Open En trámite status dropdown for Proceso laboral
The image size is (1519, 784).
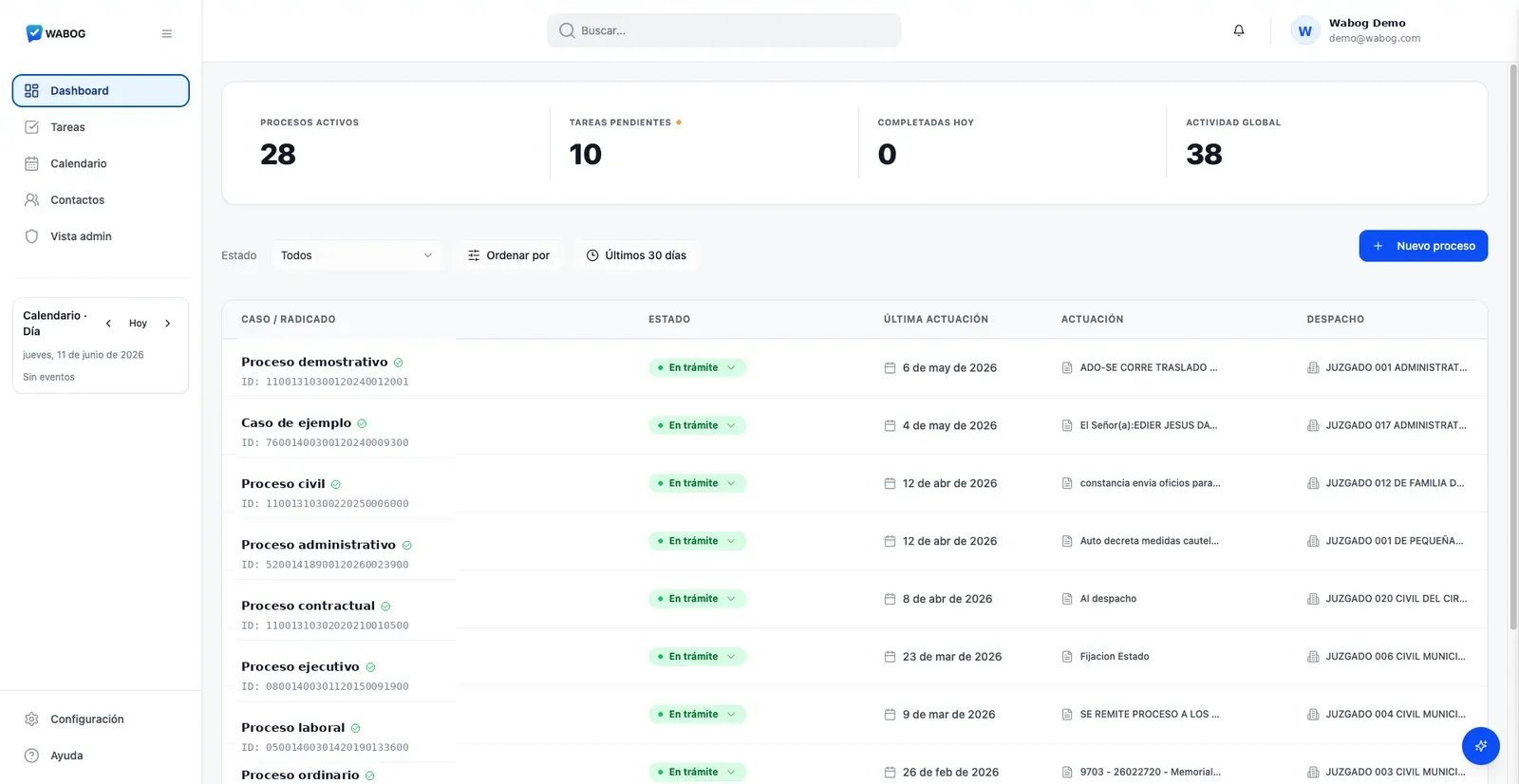tap(698, 715)
